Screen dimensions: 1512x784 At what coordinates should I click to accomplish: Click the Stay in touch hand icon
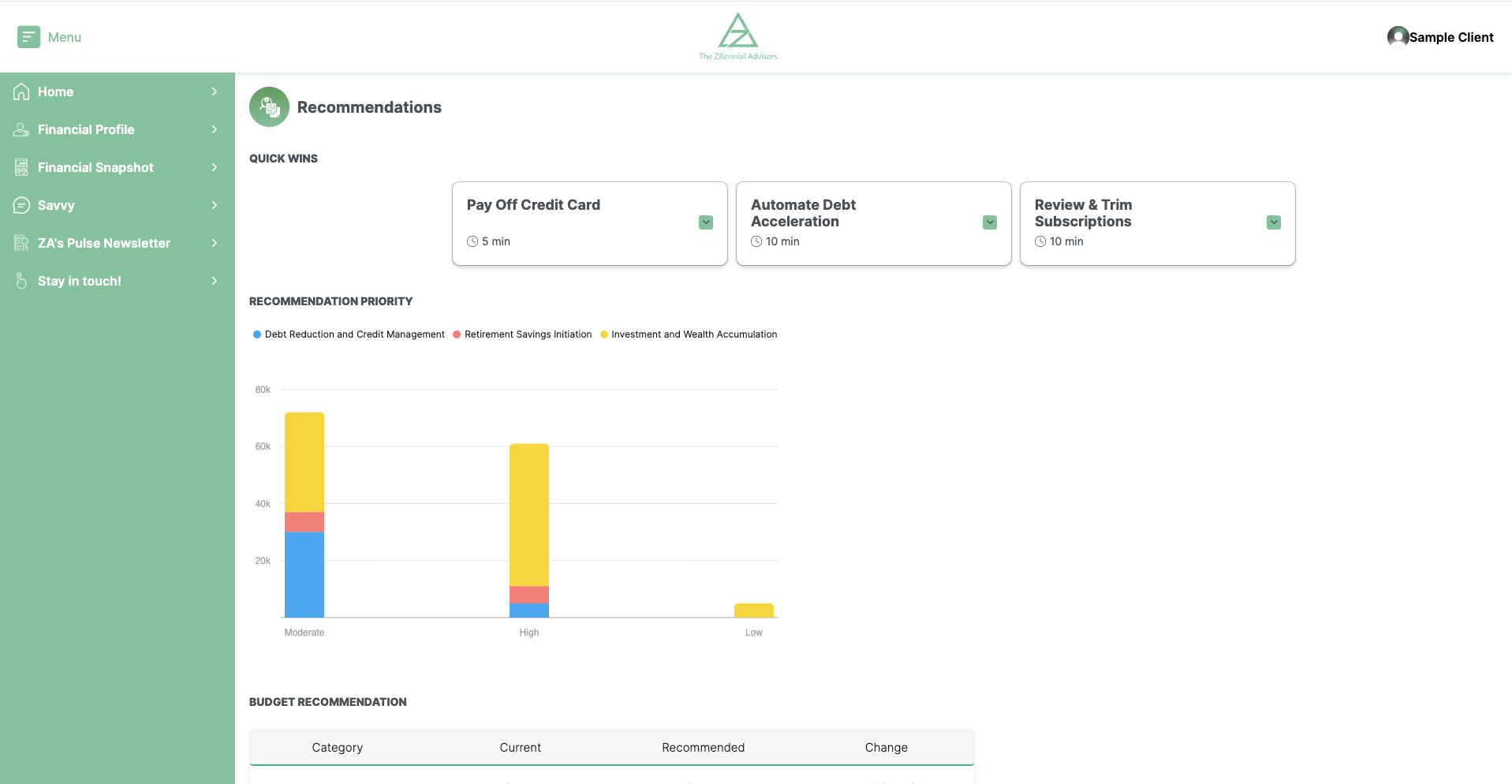point(21,281)
